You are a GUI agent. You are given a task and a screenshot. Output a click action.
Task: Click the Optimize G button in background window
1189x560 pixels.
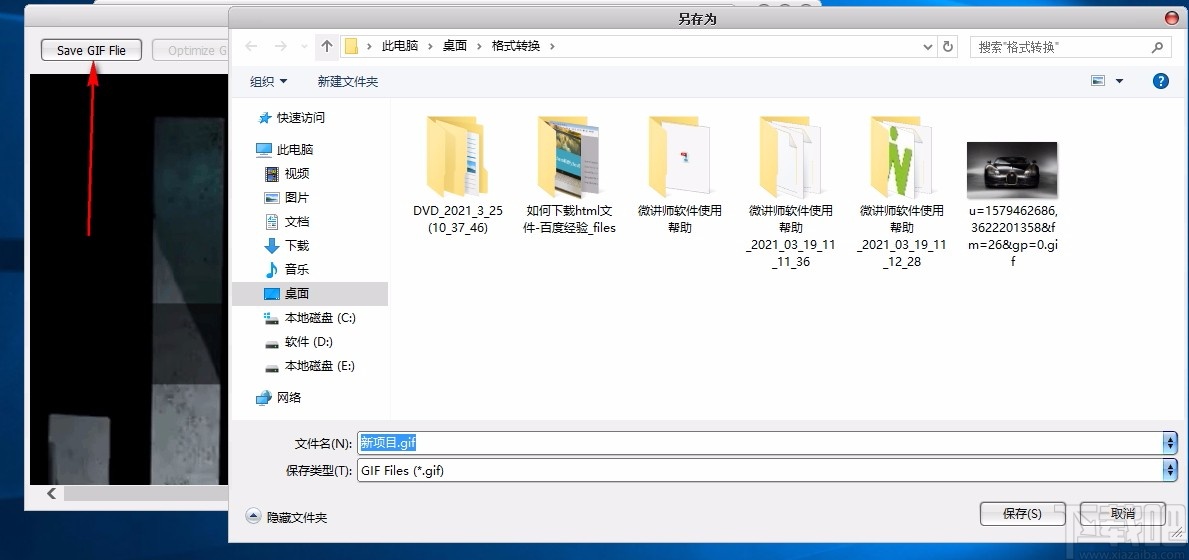191,50
